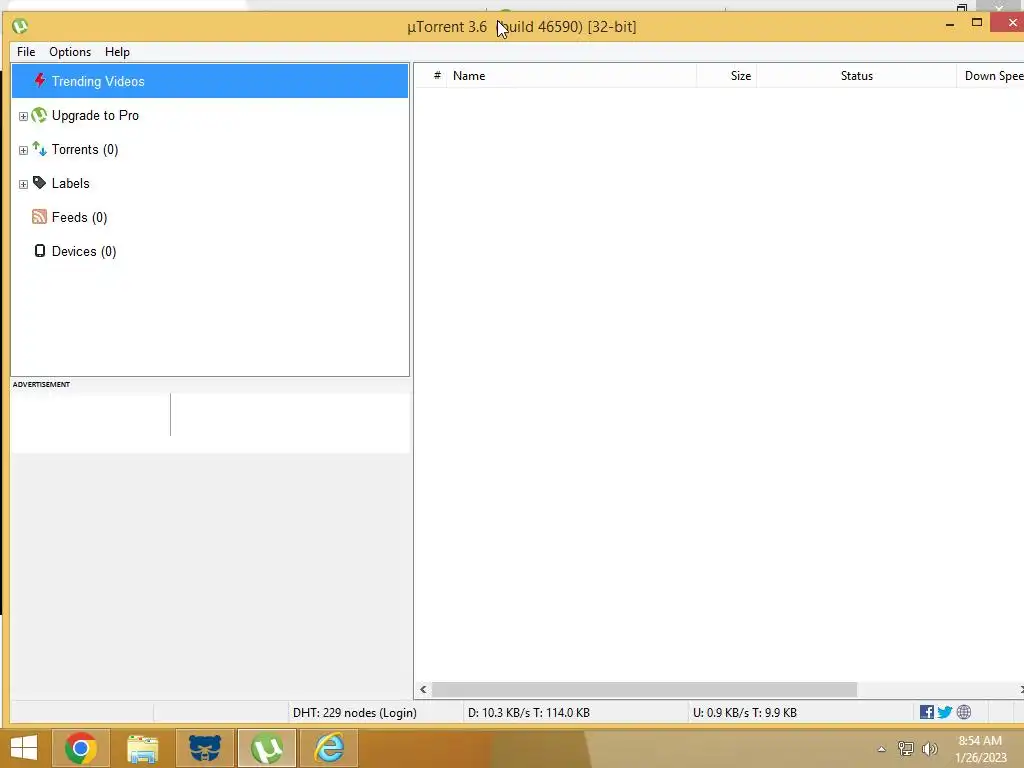Click the Facebook icon in status bar
Image resolution: width=1024 pixels, height=768 pixels.
(x=927, y=712)
